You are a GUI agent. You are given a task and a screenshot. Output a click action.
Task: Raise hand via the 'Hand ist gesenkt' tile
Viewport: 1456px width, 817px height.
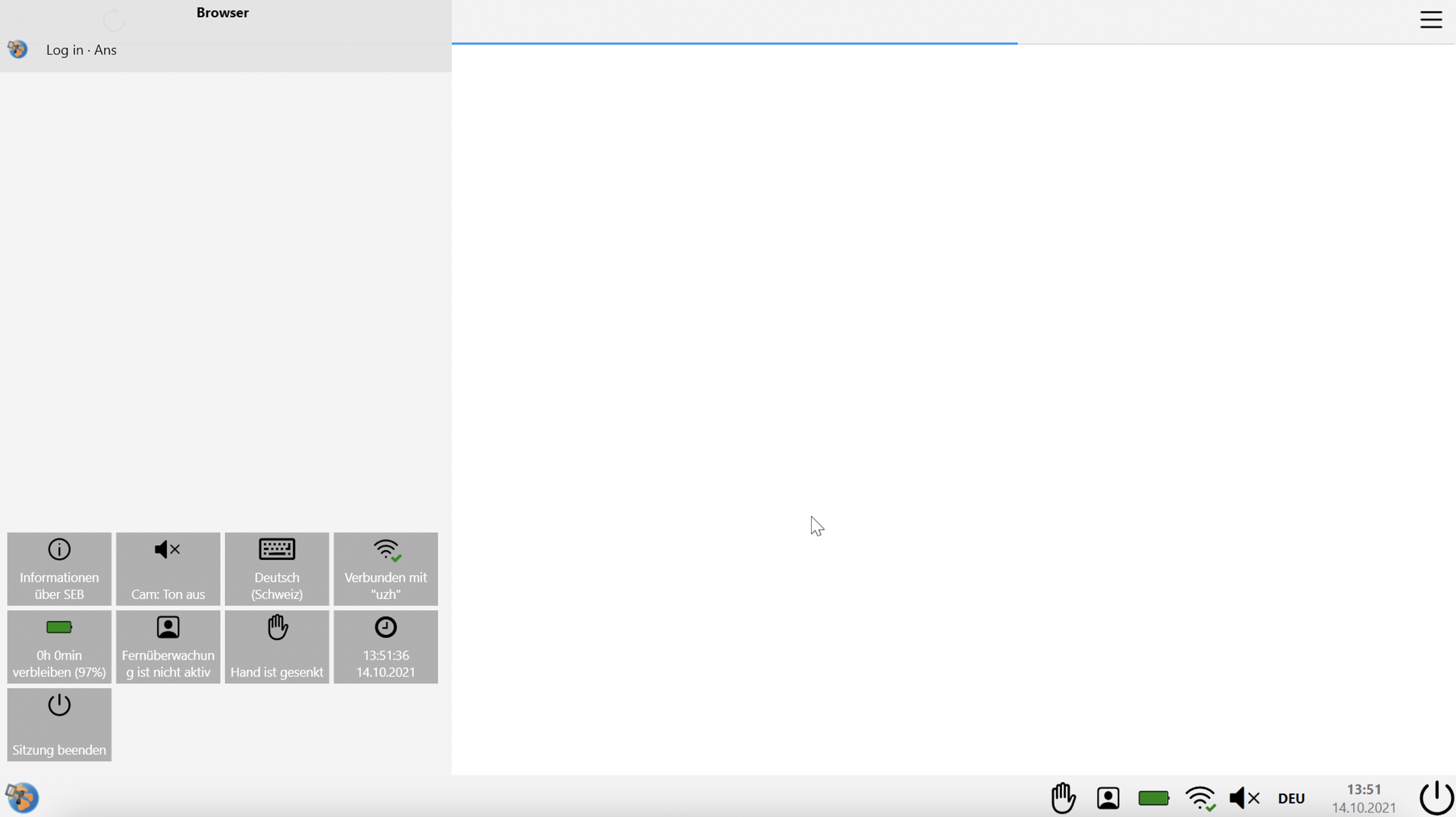[x=277, y=647]
